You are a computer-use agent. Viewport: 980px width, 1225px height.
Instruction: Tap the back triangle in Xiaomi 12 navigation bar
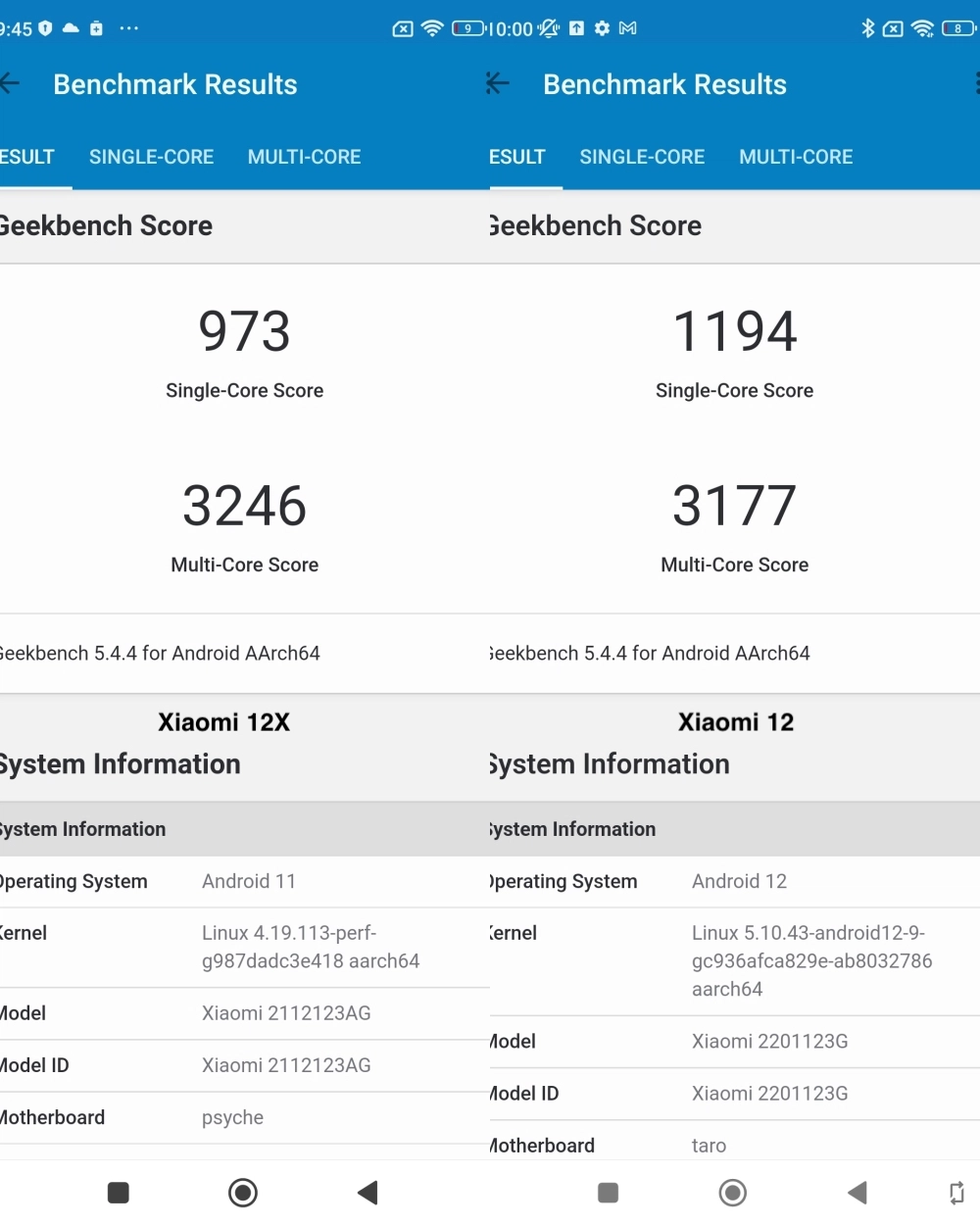point(857,1193)
